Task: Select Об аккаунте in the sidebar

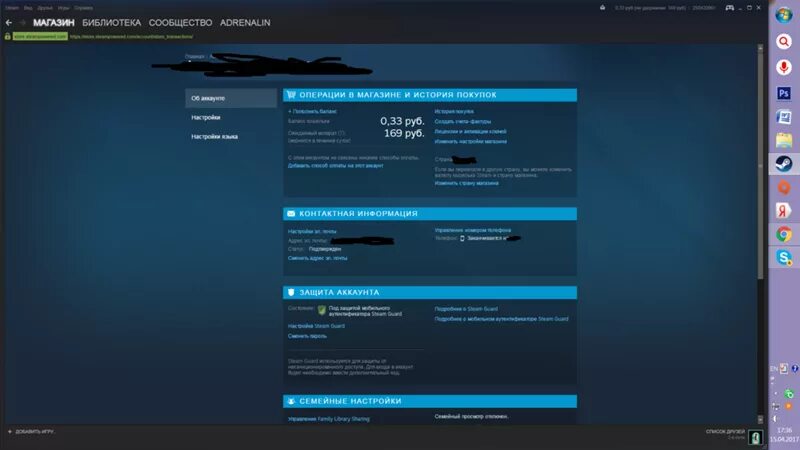Action: click(x=231, y=98)
